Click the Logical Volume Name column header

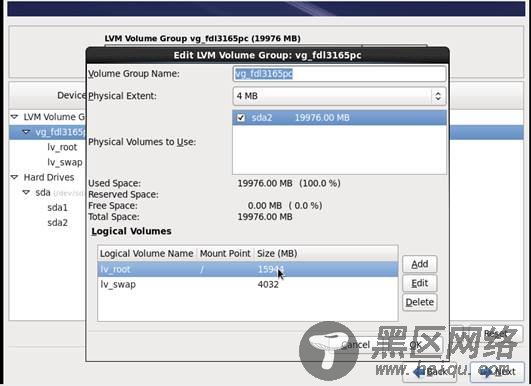tap(147, 253)
